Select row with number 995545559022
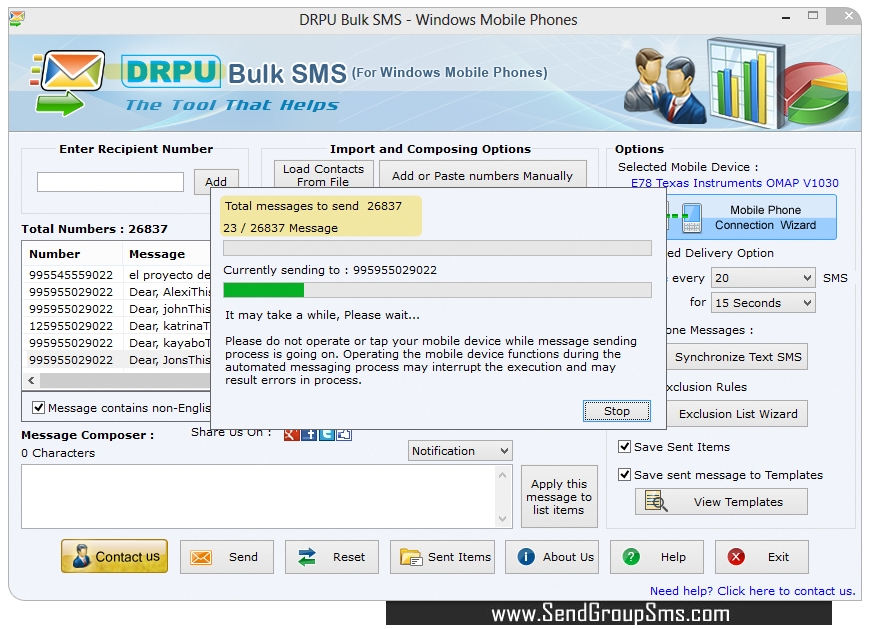Viewport: 870px width, 629px height. [117, 275]
